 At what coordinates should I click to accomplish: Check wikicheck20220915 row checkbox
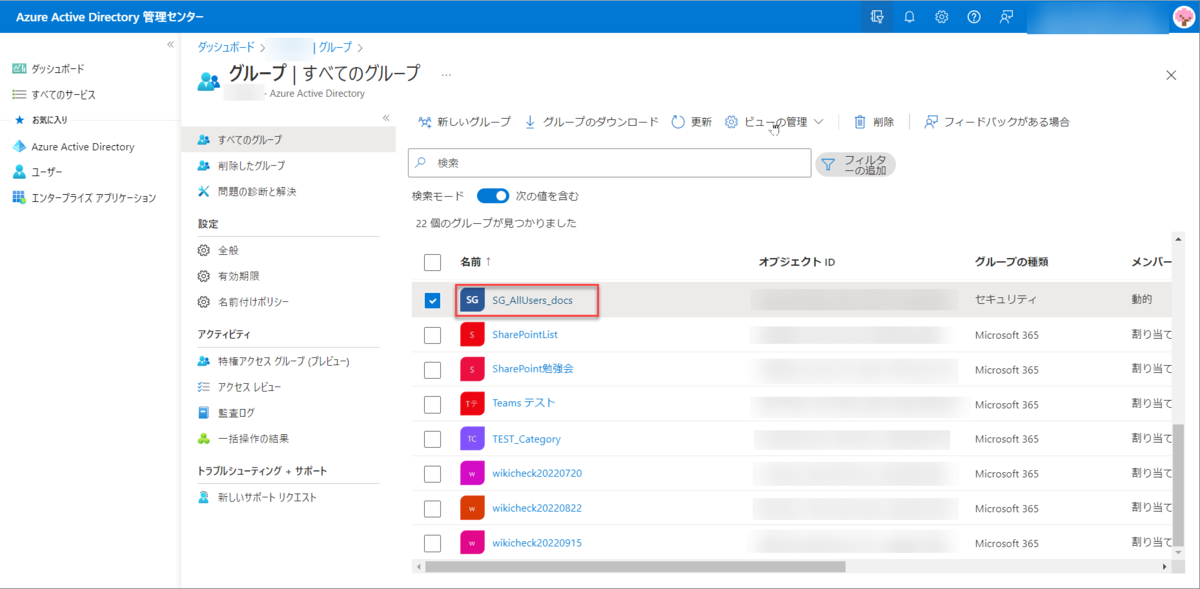(x=432, y=543)
